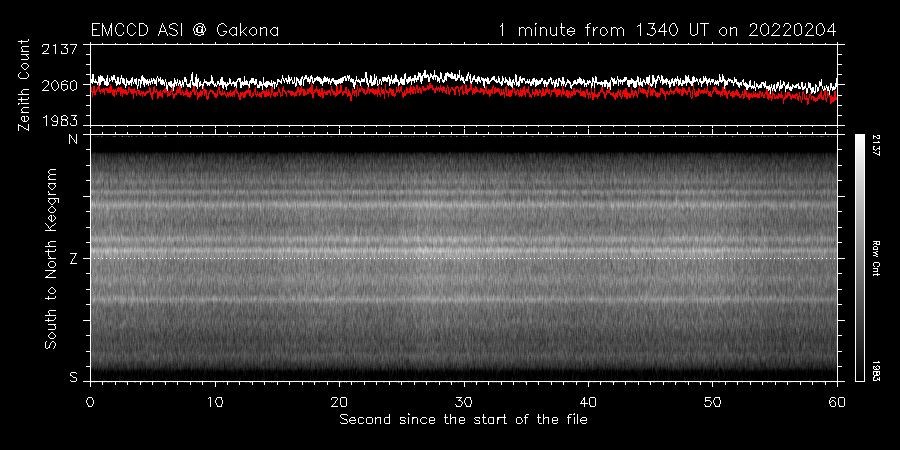The width and height of the screenshot is (900, 450).
Task: Click the 0 tick label on the time axis
Action: [x=90, y=401]
